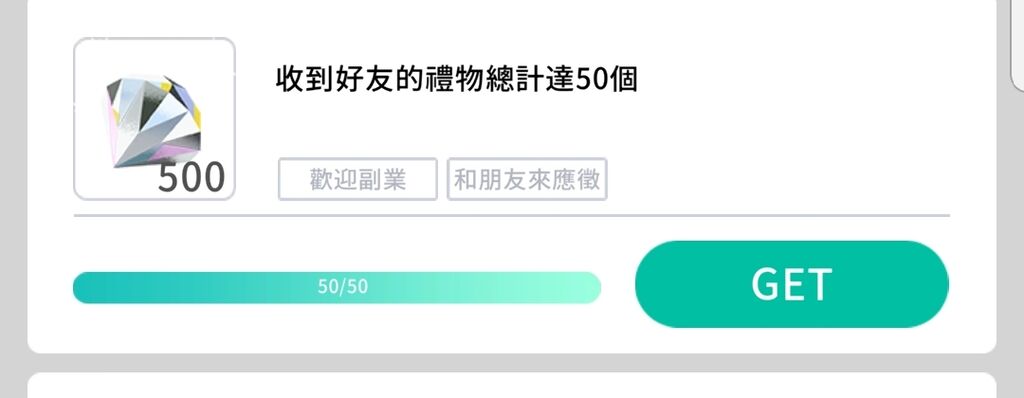The height and width of the screenshot is (398, 1024).
Task: Select the 和朋友來應徵 tag
Action: pyautogui.click(x=527, y=179)
